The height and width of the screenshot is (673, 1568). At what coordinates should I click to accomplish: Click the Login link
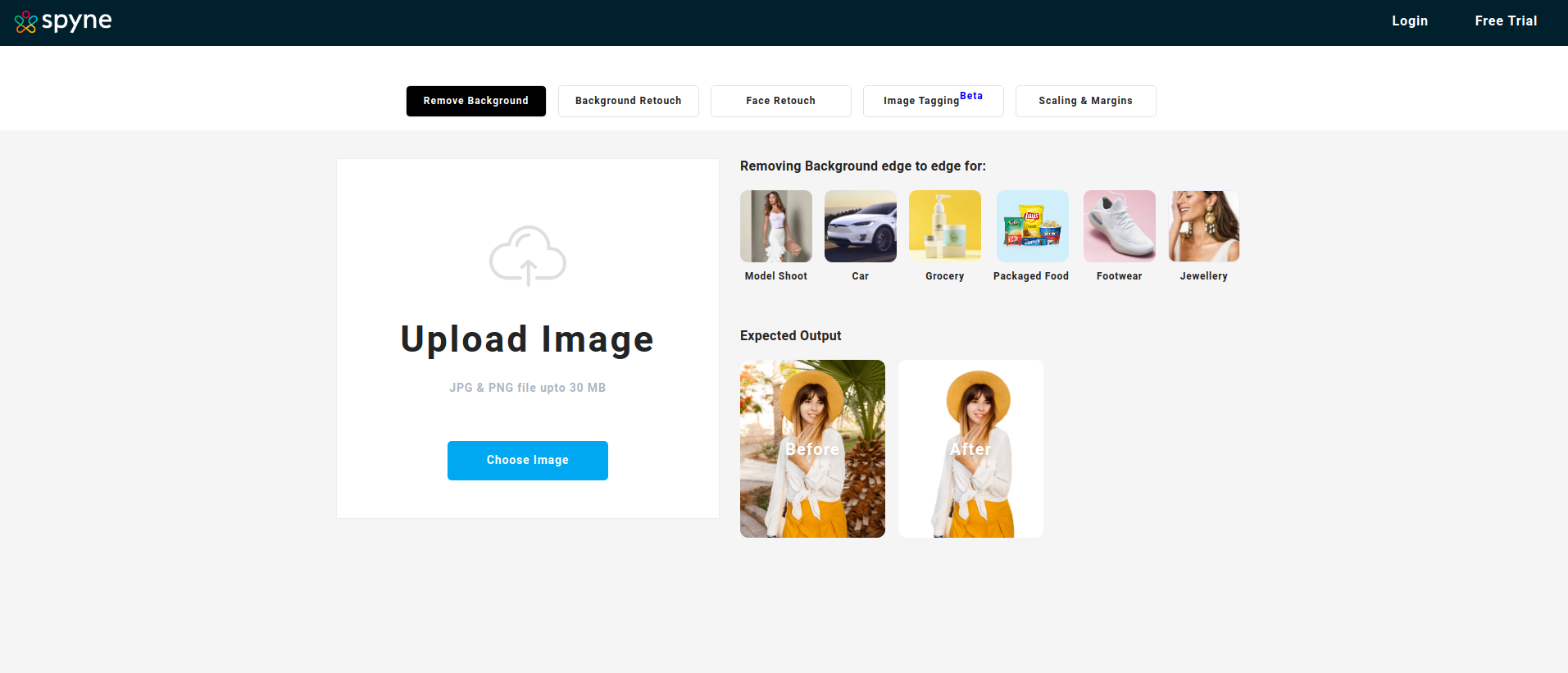[x=1409, y=21]
